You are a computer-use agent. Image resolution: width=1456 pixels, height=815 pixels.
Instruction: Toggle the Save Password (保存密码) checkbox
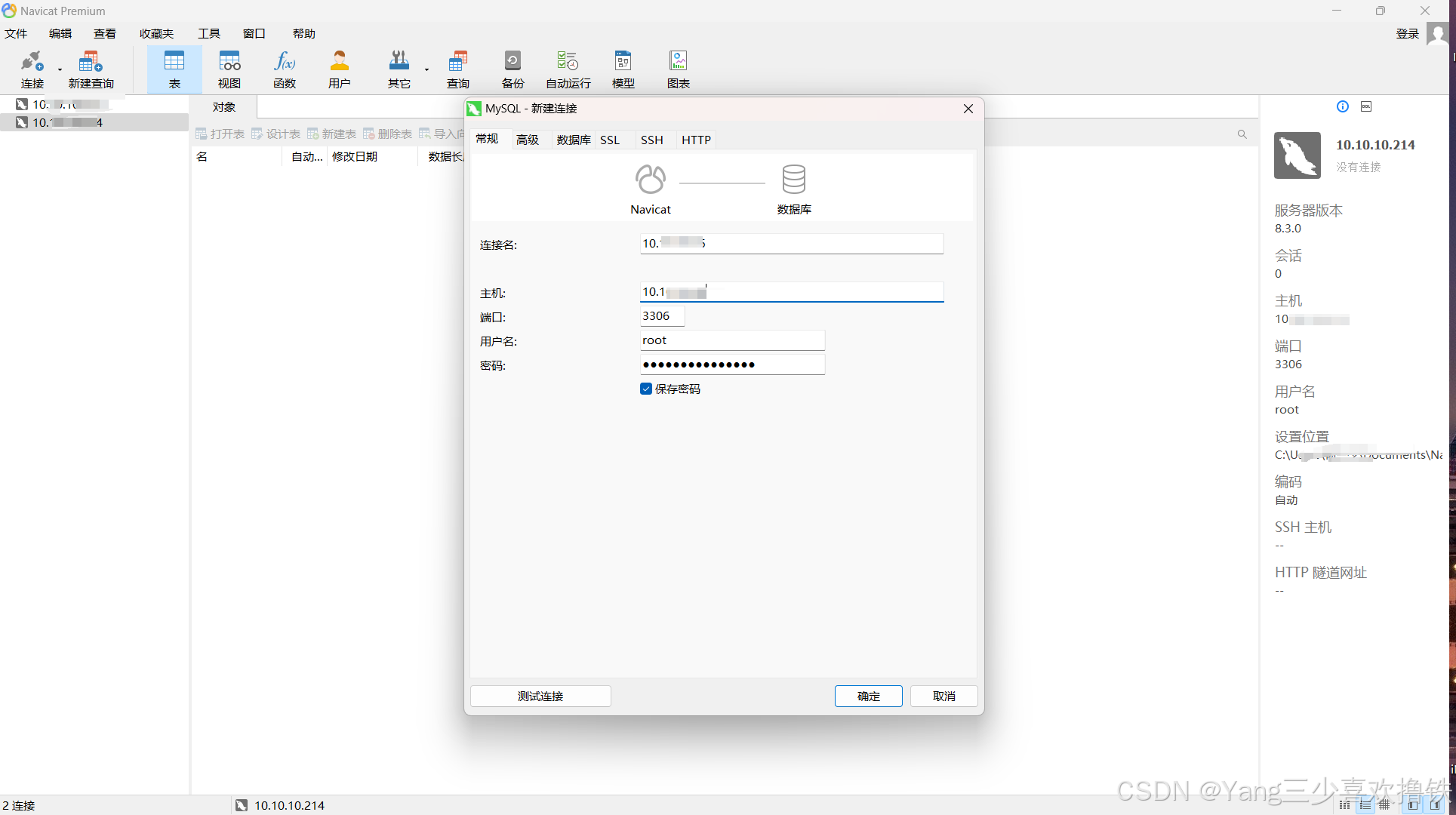pyautogui.click(x=646, y=389)
